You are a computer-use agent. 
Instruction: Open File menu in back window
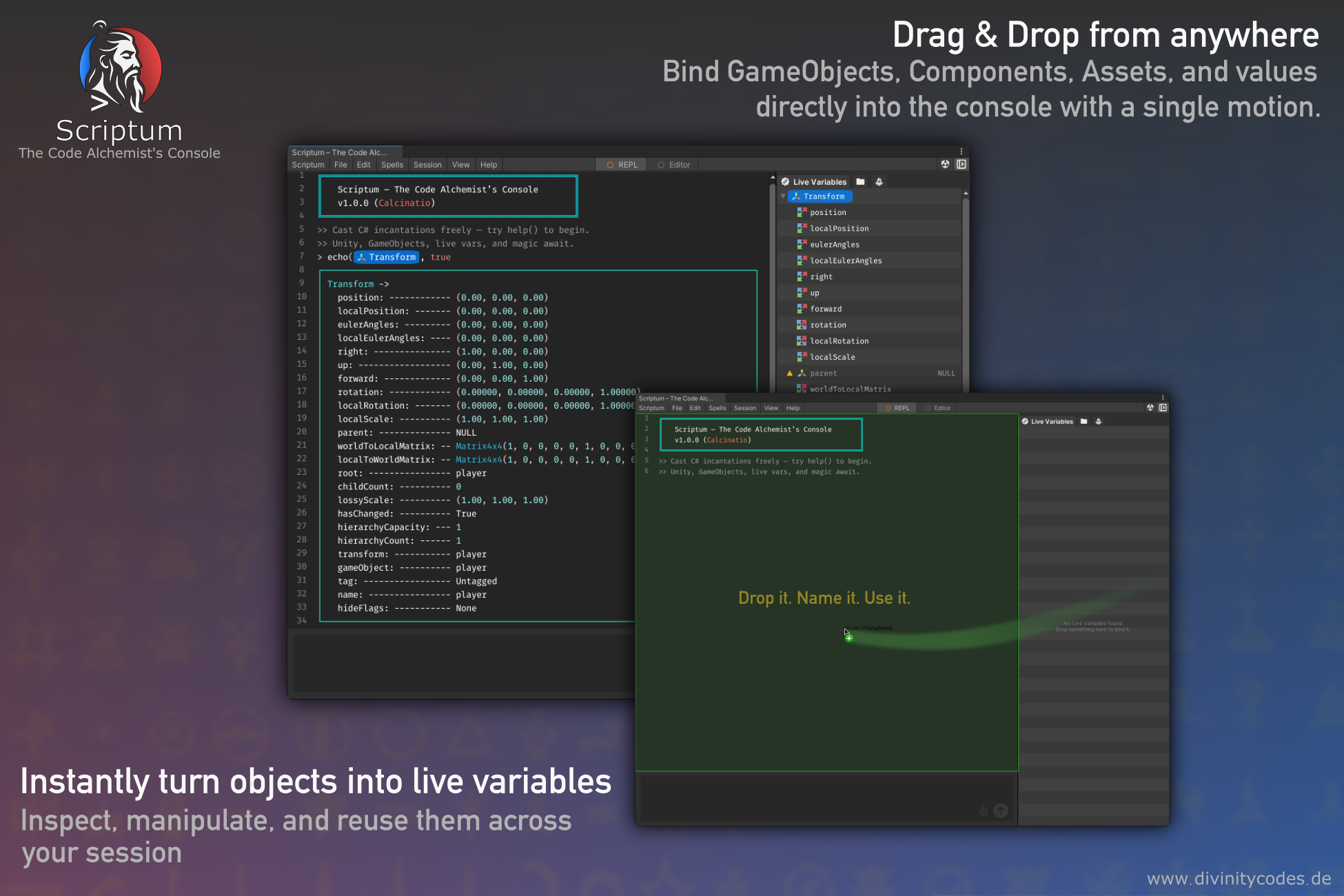(340, 165)
